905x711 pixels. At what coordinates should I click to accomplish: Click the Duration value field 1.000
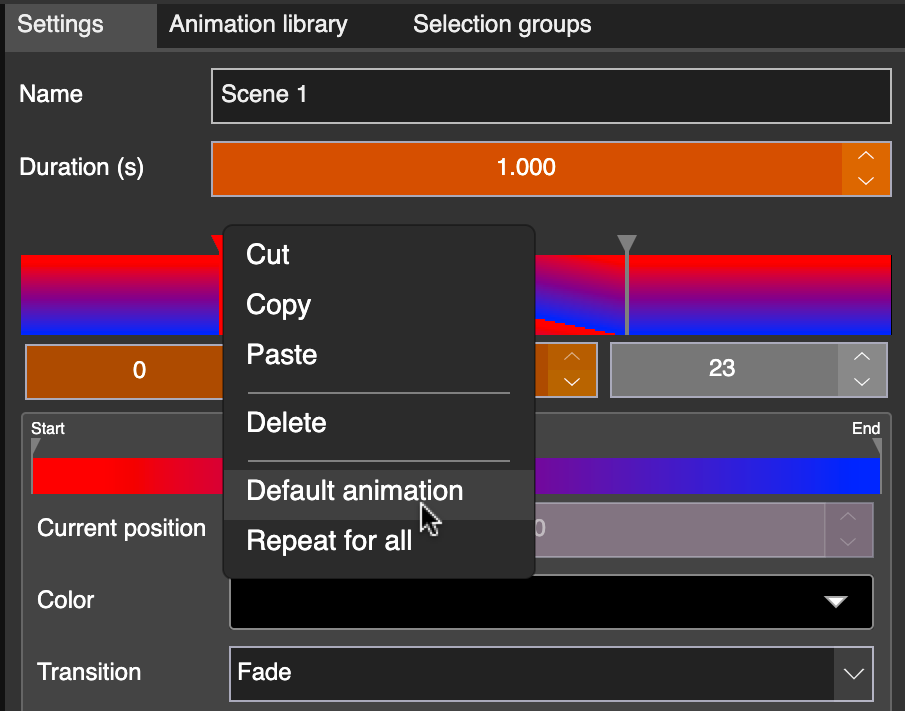(x=526, y=169)
